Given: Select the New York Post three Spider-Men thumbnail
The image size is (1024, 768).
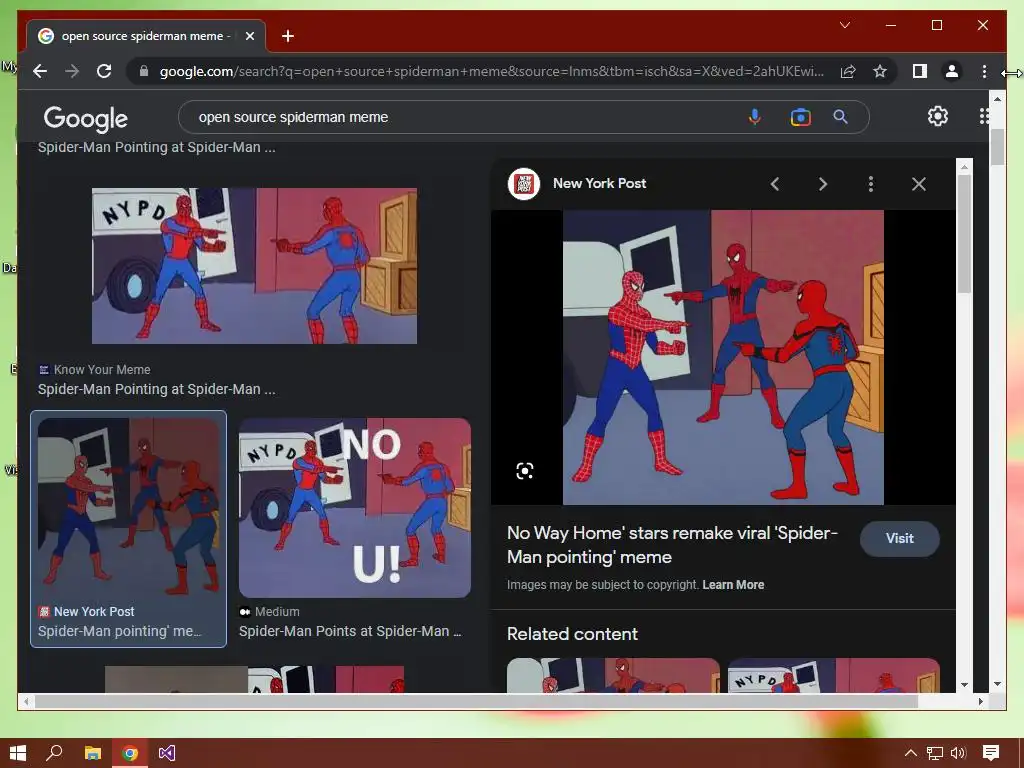Looking at the screenshot, I should click(x=129, y=506).
